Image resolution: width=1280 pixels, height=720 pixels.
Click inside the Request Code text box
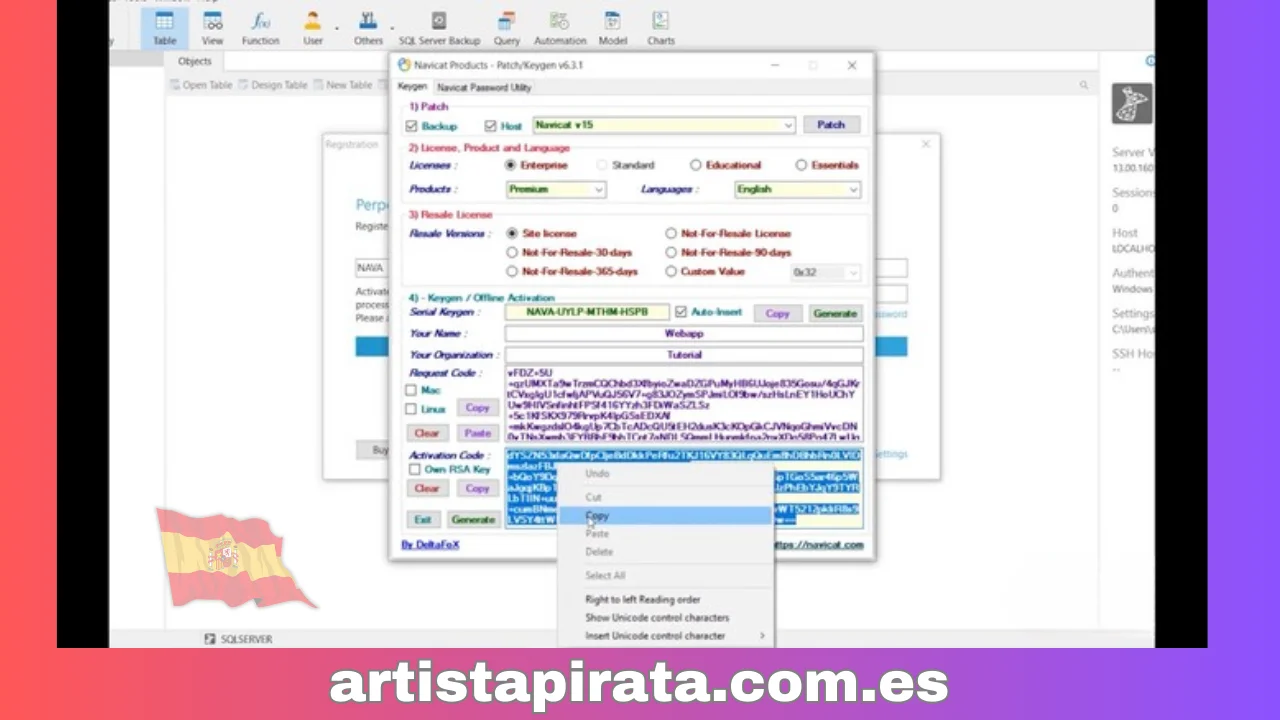(684, 404)
